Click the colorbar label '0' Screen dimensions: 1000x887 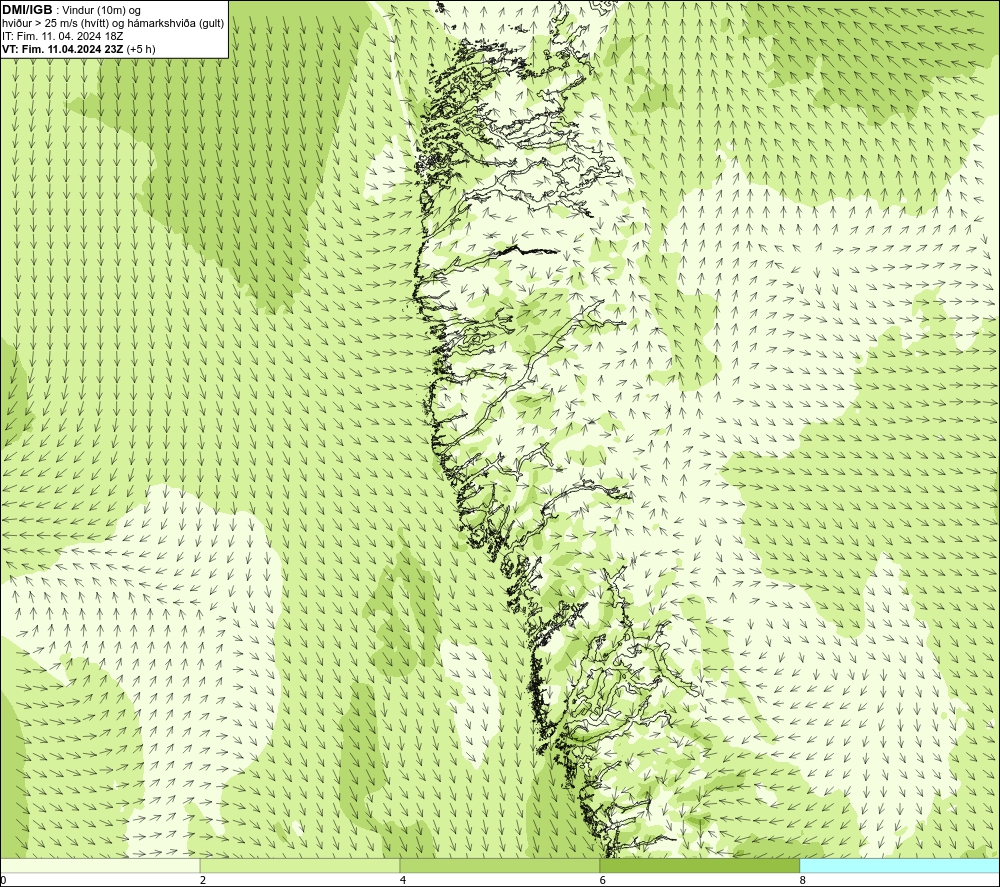coord(3,881)
